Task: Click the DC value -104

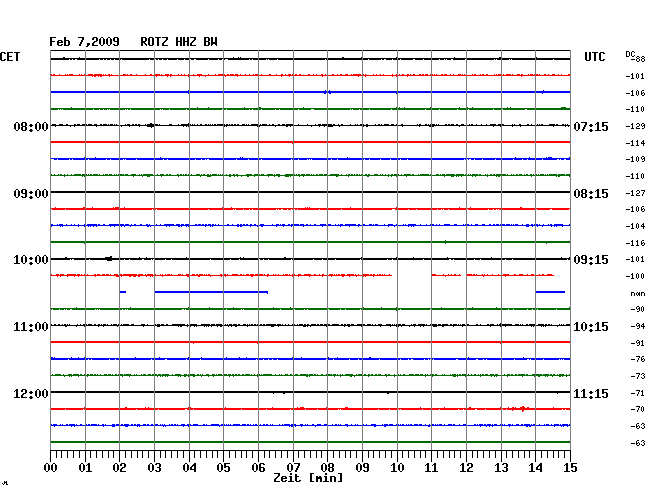Action: pyautogui.click(x=635, y=226)
